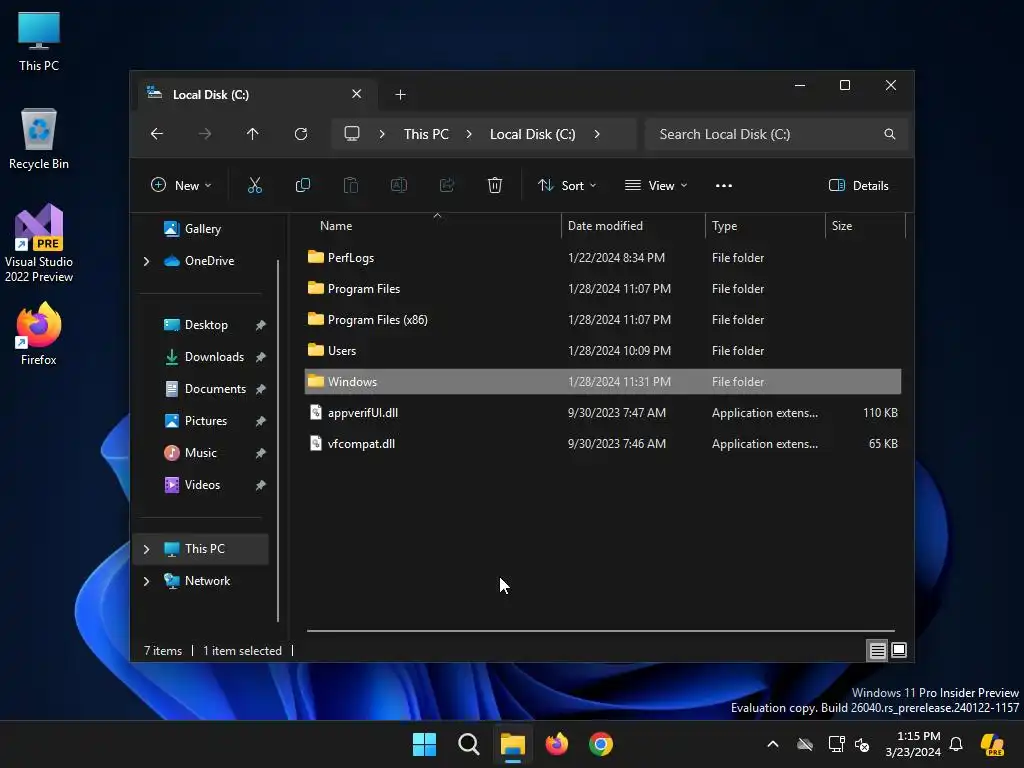Close the Local Disk (C:) tab
The image size is (1024, 768).
357,94
